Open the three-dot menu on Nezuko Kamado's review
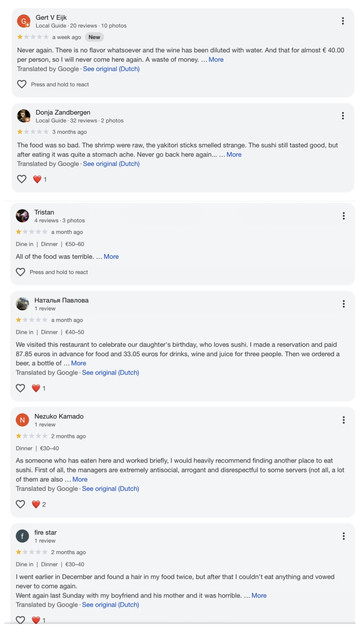360x640 pixels. pyautogui.click(x=343, y=420)
